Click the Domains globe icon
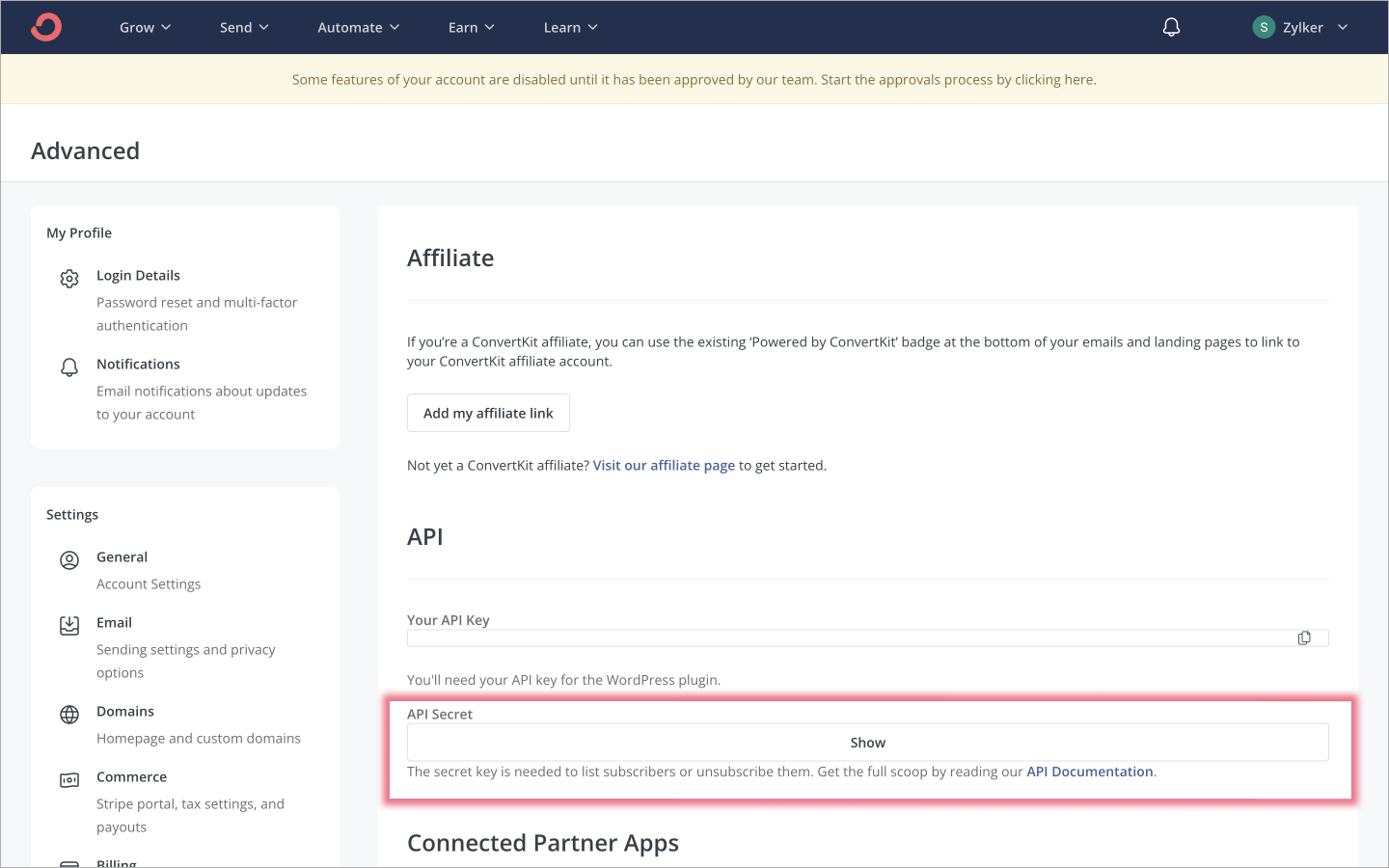The height and width of the screenshot is (868, 1389). point(69,715)
